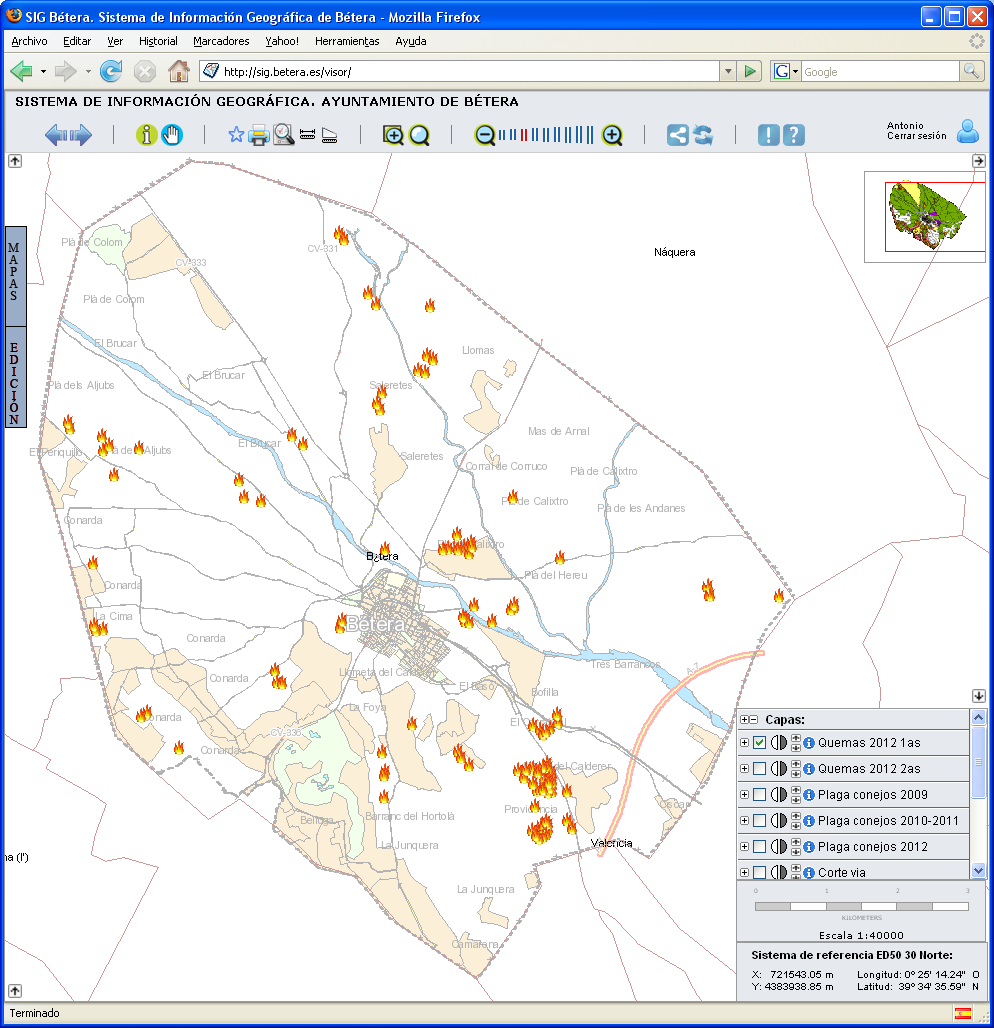Click the overview map thumbnail
994x1028 pixels.
(924, 217)
